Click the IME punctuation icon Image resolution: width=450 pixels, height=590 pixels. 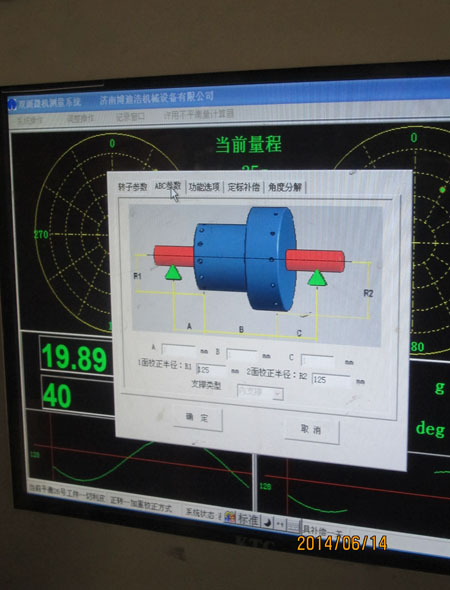pos(280,524)
